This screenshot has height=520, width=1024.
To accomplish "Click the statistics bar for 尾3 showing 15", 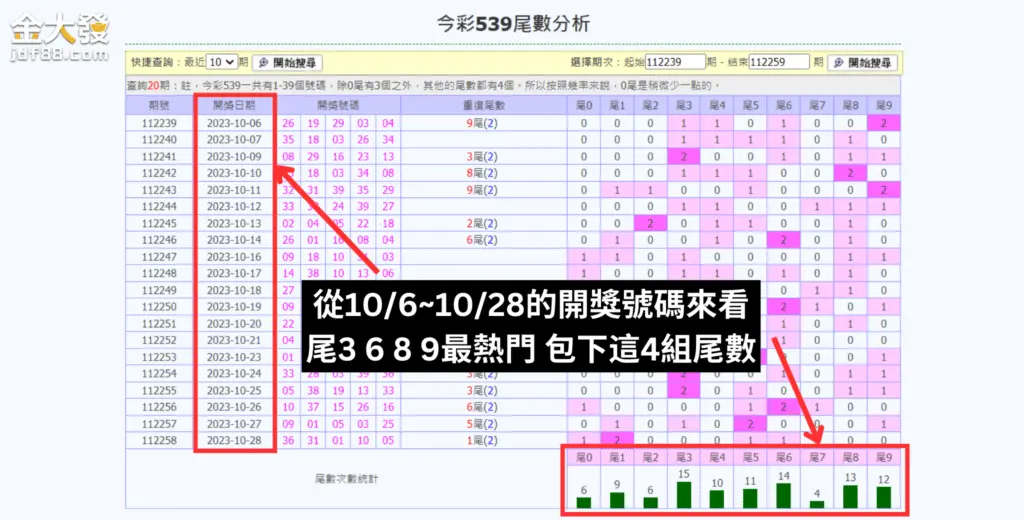I will (684, 495).
